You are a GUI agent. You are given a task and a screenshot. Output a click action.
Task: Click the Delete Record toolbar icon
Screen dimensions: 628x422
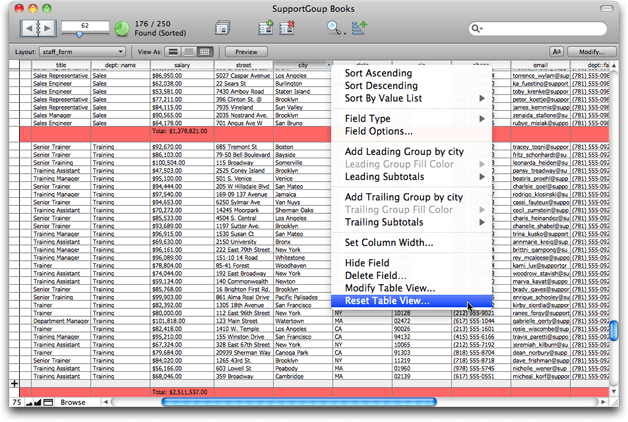287,27
